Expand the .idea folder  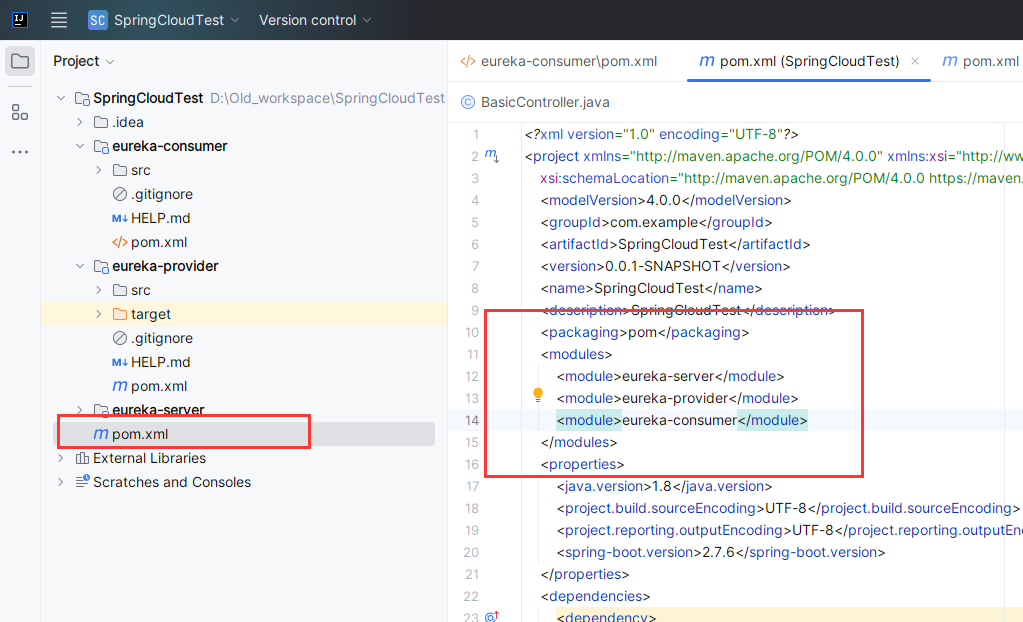(80, 122)
